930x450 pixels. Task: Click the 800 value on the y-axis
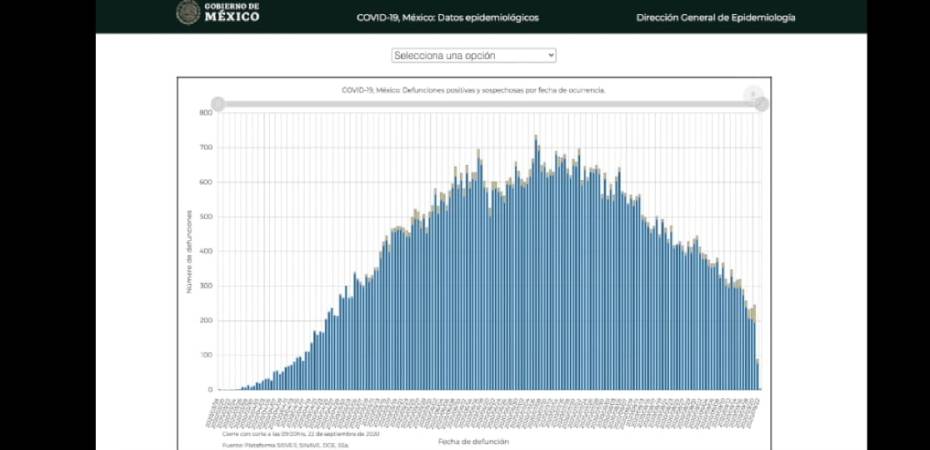click(x=206, y=113)
